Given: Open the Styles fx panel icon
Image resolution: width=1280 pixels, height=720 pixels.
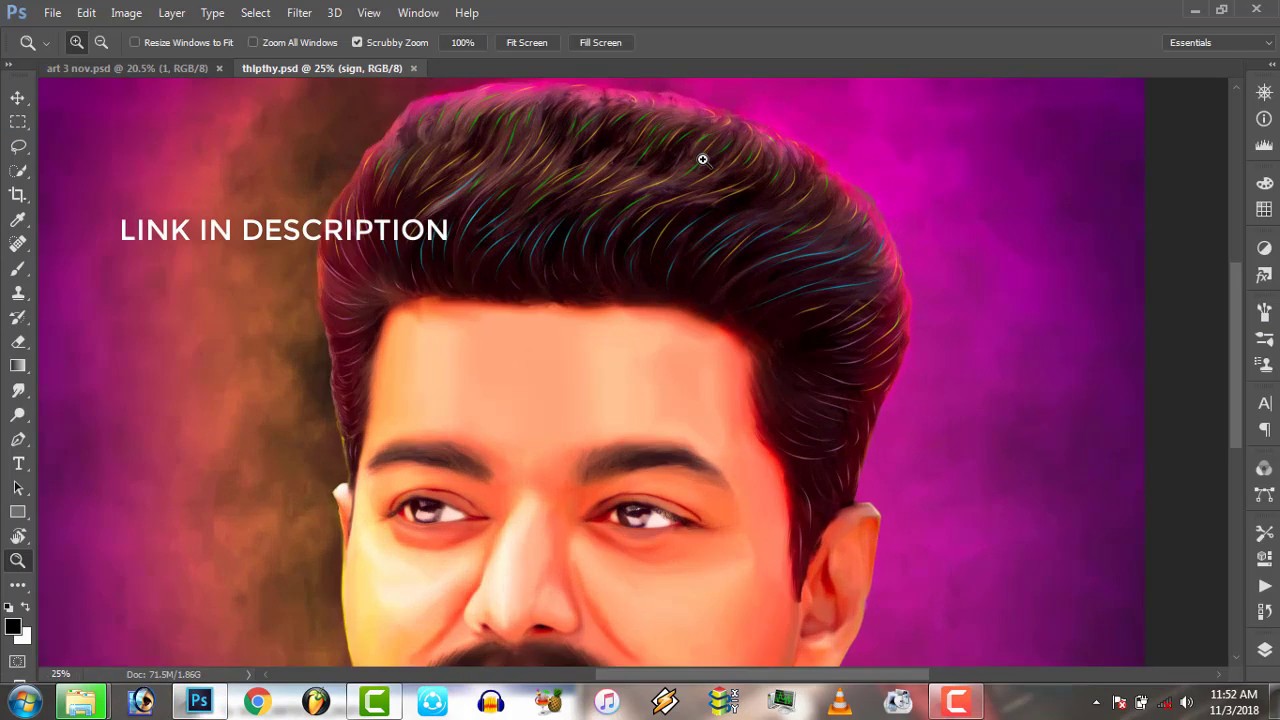Looking at the screenshot, I should point(1264,275).
